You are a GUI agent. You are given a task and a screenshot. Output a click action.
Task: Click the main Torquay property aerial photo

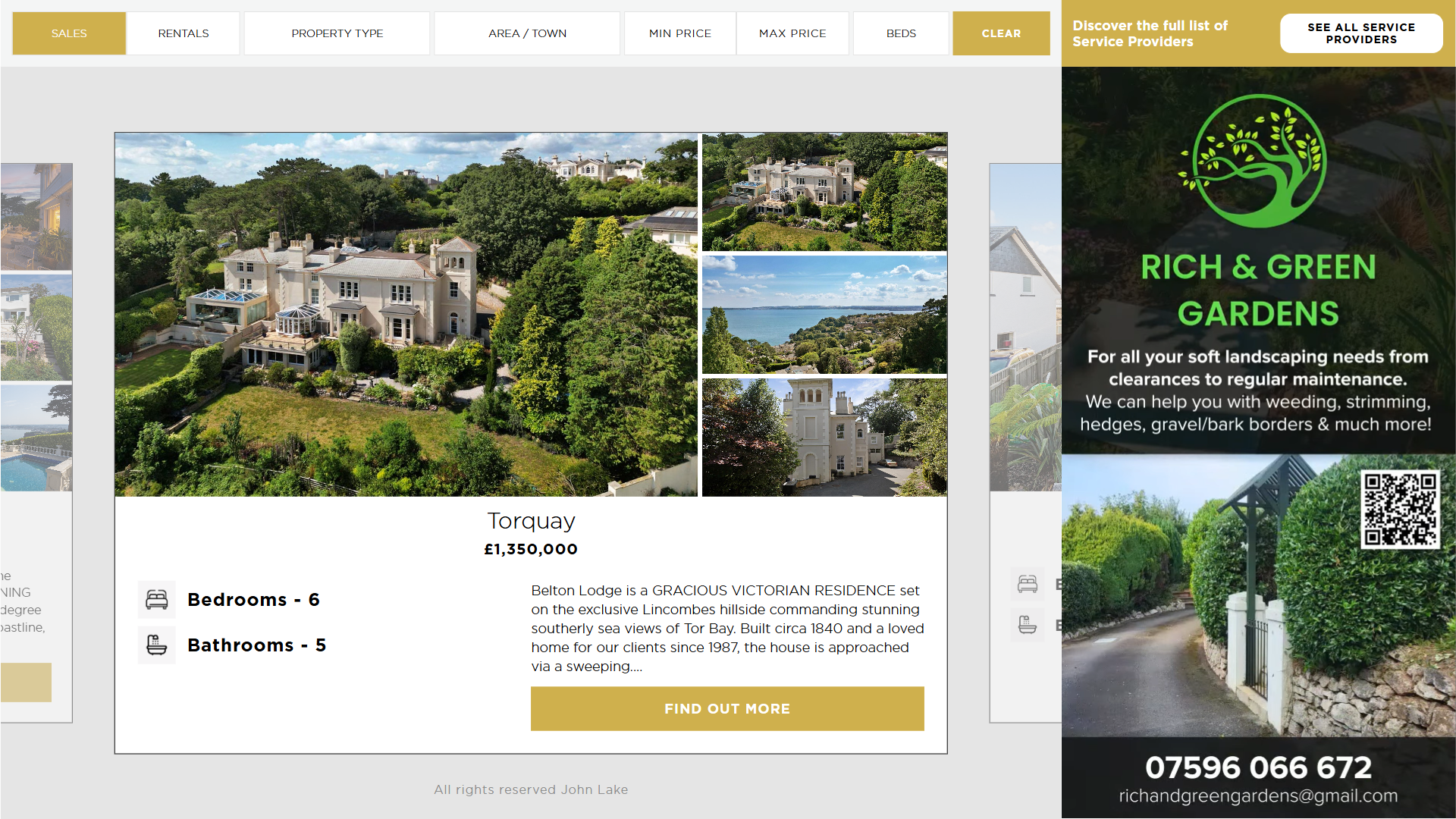(406, 315)
